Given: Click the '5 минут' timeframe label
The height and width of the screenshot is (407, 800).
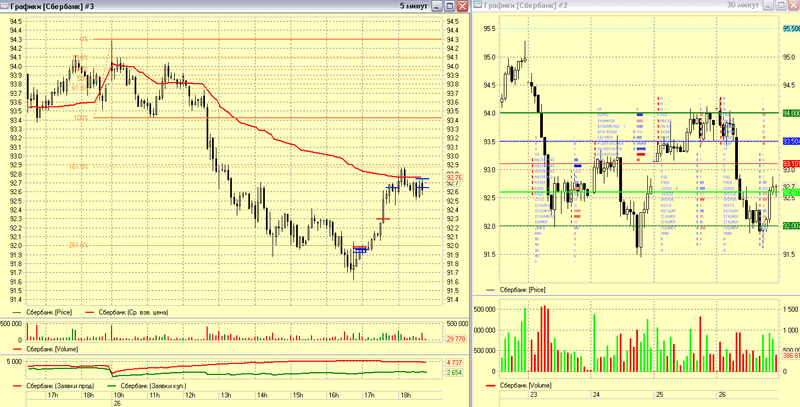Looking at the screenshot, I should [x=413, y=6].
